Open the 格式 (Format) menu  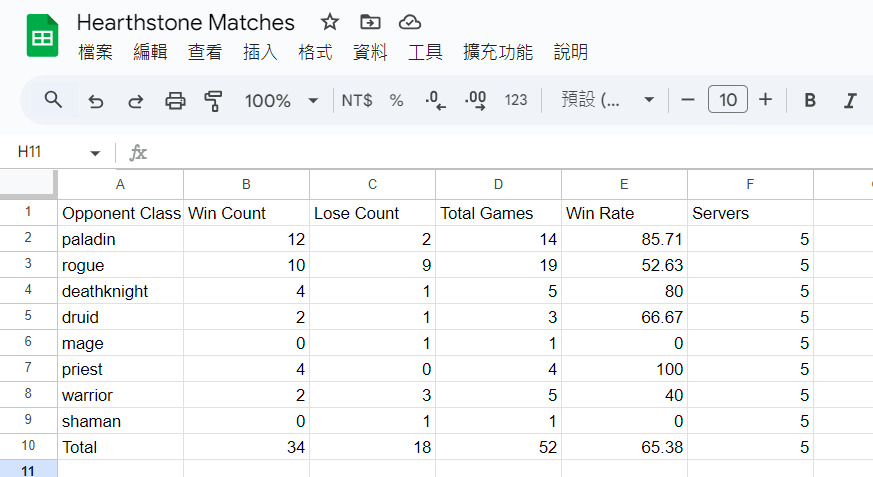(x=315, y=52)
